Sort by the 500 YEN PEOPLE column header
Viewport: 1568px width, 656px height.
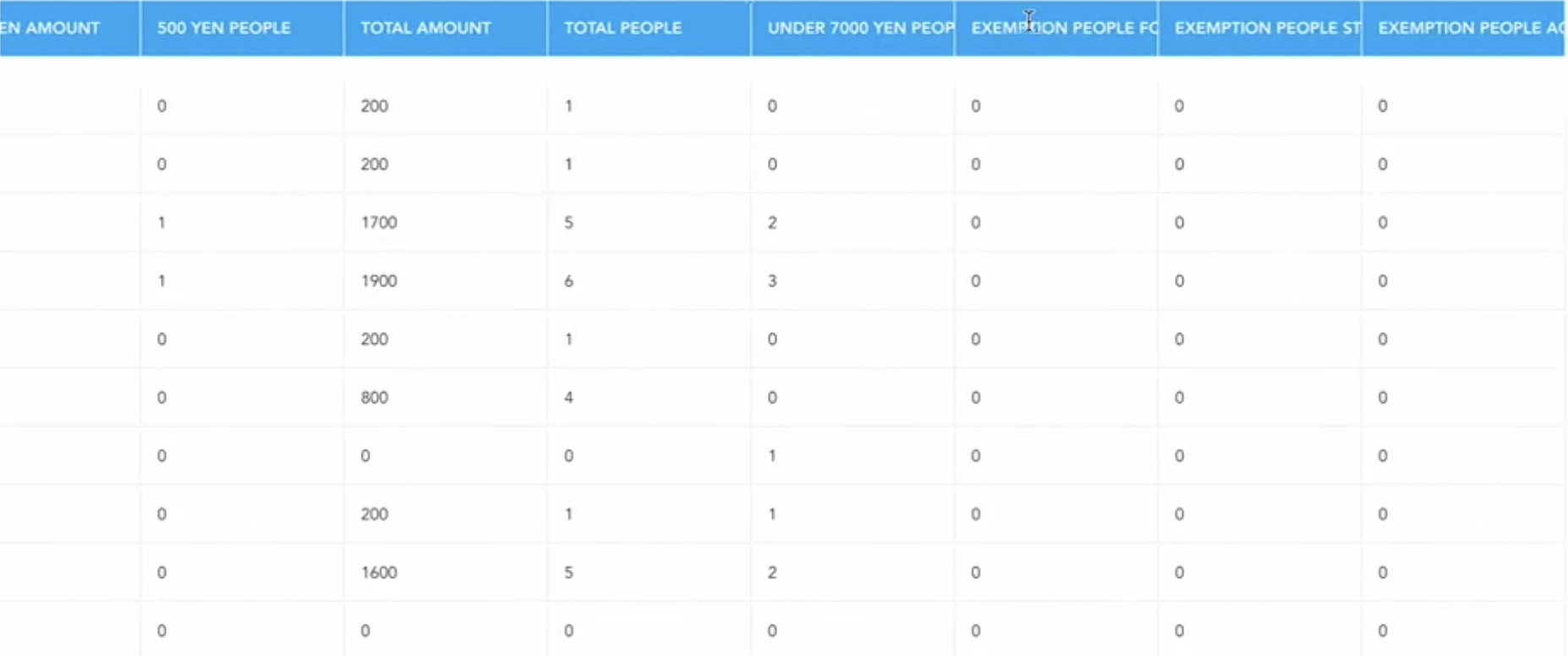click(224, 28)
